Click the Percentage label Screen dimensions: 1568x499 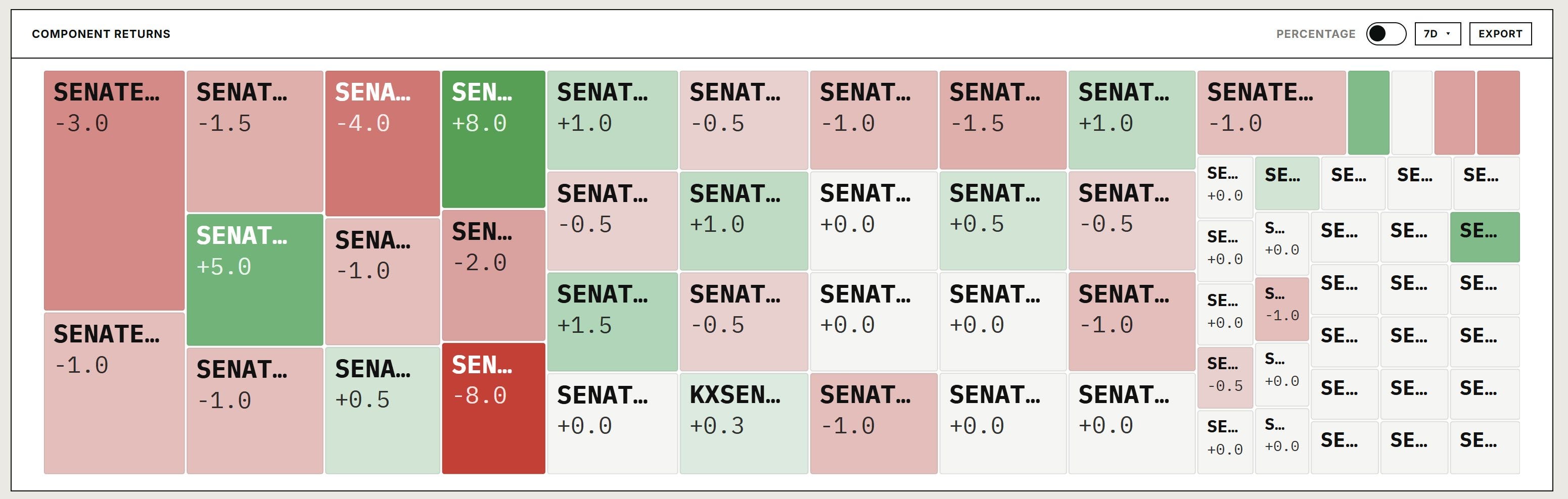(1315, 34)
